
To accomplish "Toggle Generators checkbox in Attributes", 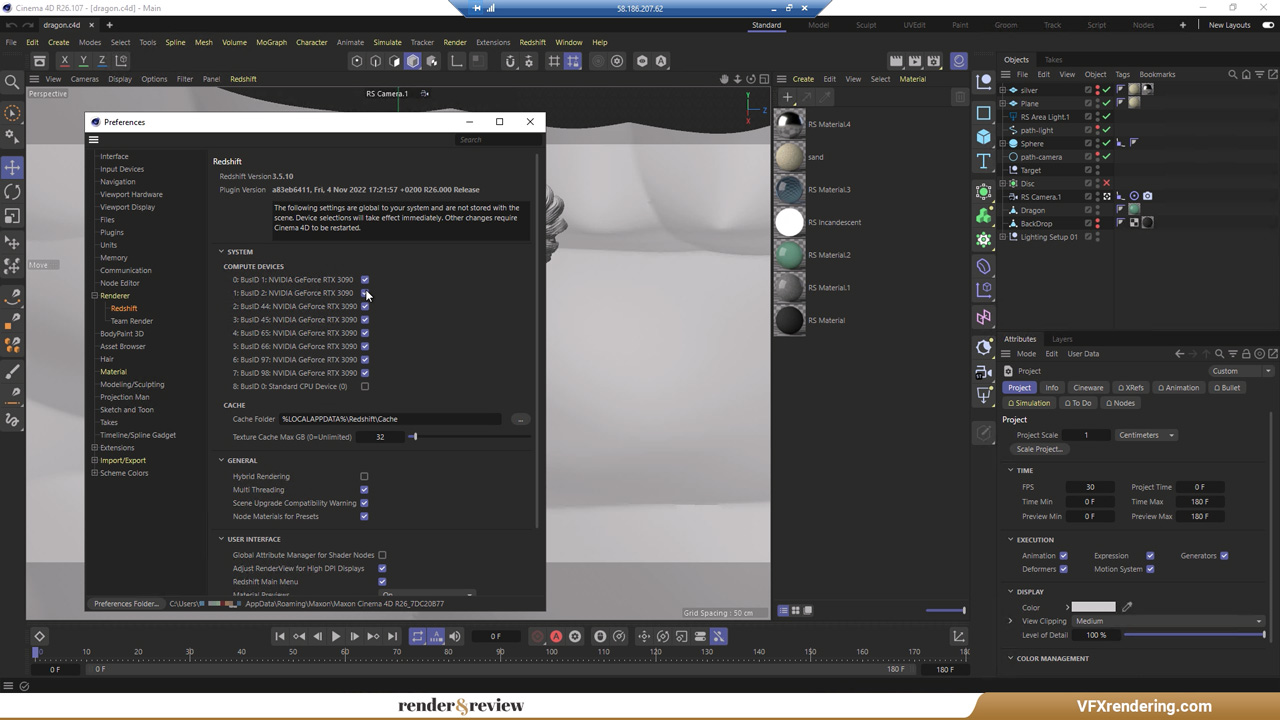I will pyautogui.click(x=1224, y=556).
